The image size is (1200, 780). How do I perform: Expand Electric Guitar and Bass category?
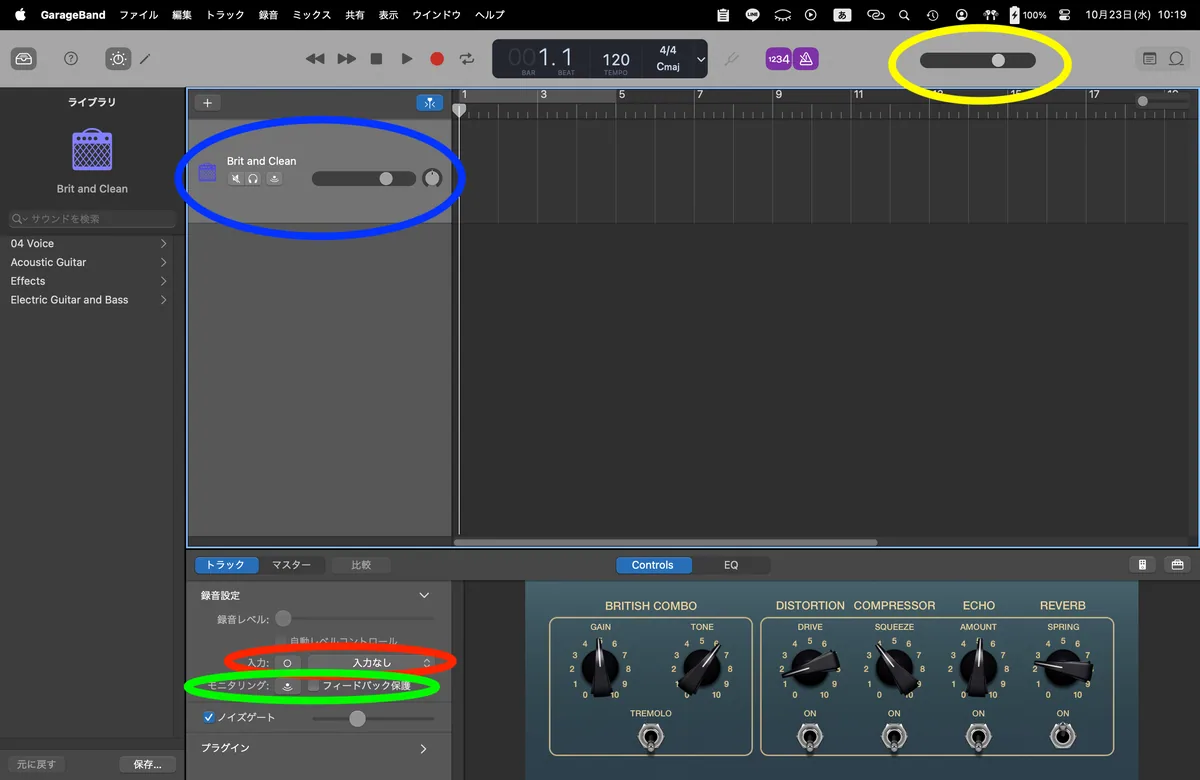[88, 300]
